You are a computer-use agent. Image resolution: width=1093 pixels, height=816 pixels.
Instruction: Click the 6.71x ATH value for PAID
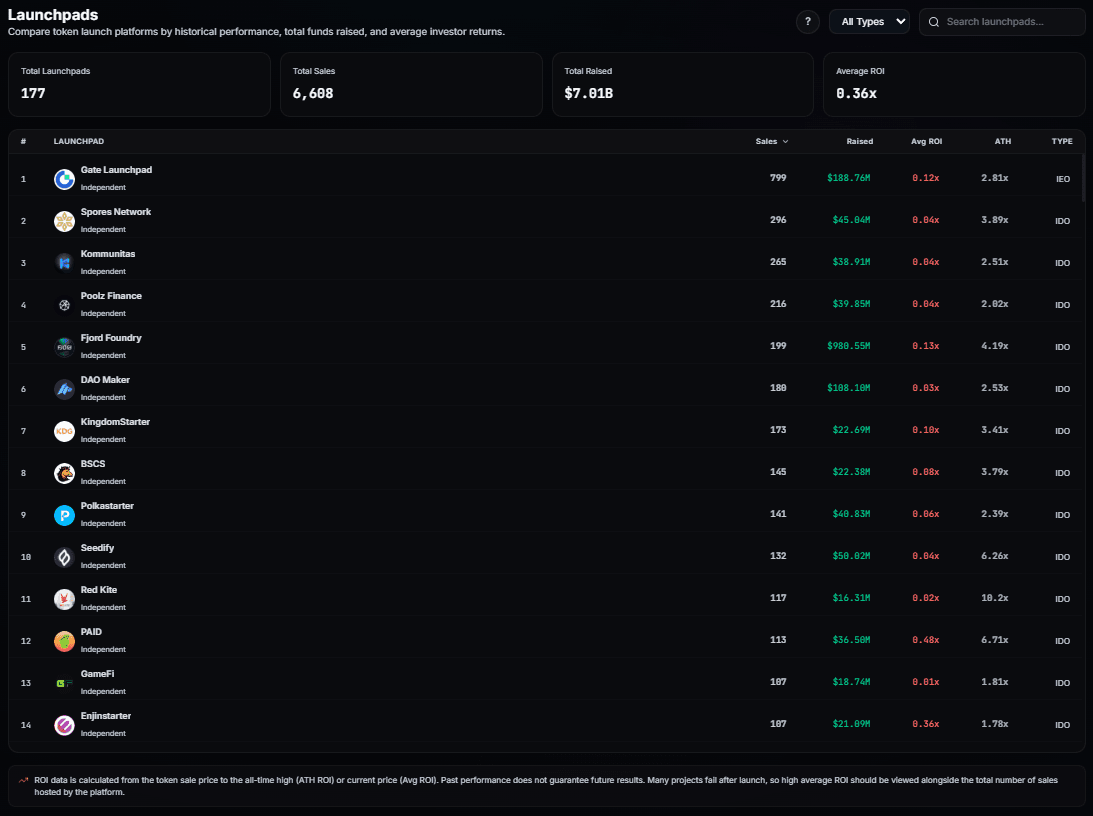click(x=995, y=640)
